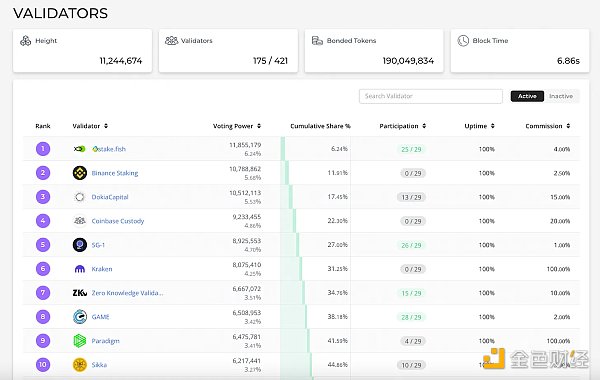Click the stake.fish validator logo

[x=80, y=149]
